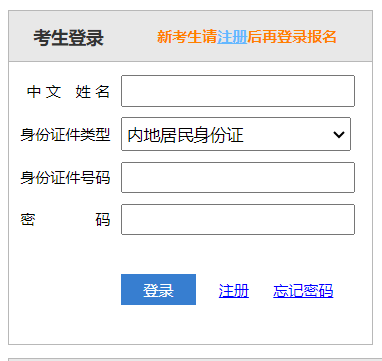The width and height of the screenshot is (382, 361).
Task: Open the 注册 link beside 登录 button
Action: coord(234,291)
